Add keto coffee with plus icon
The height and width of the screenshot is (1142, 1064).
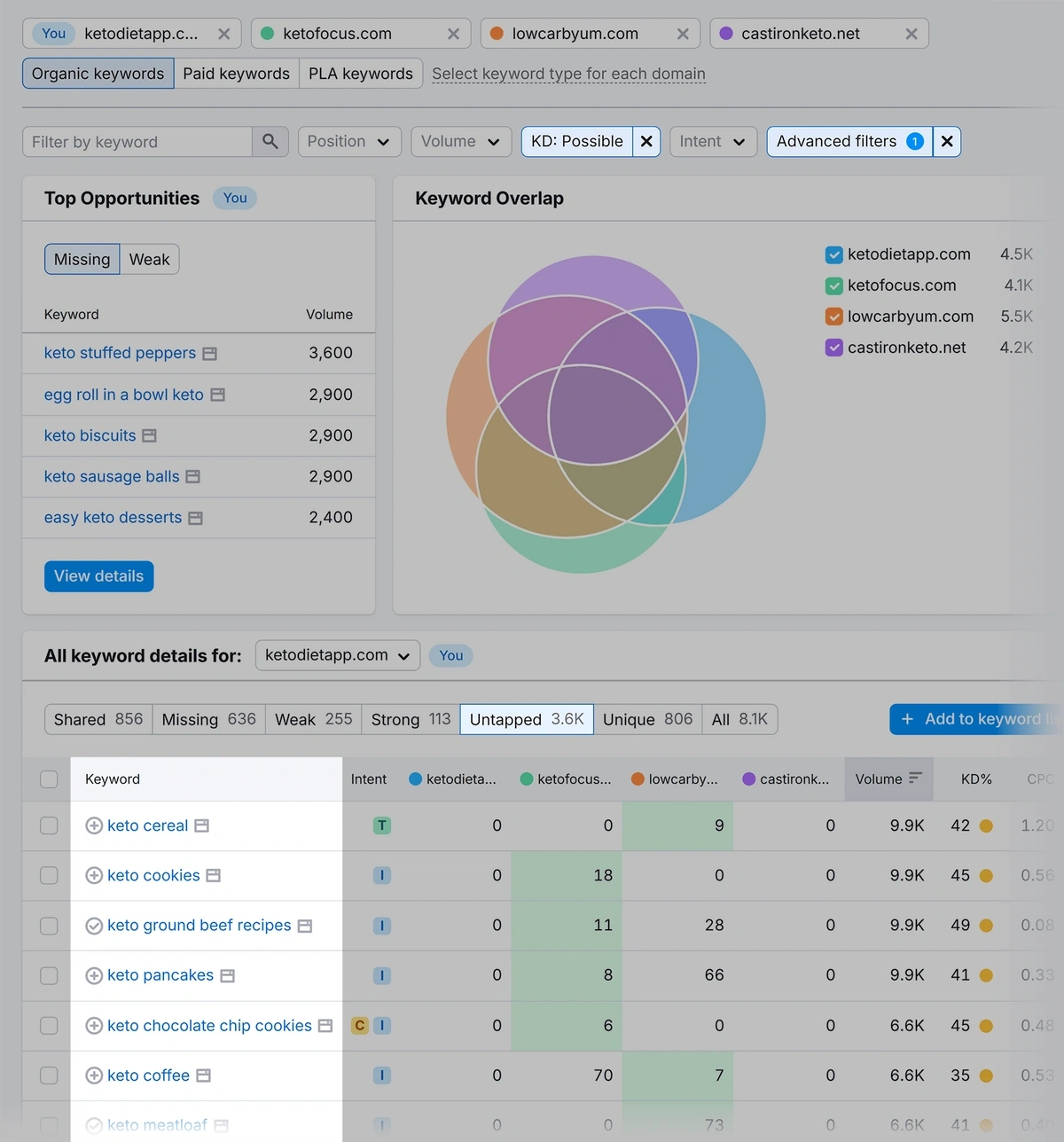(x=94, y=1076)
